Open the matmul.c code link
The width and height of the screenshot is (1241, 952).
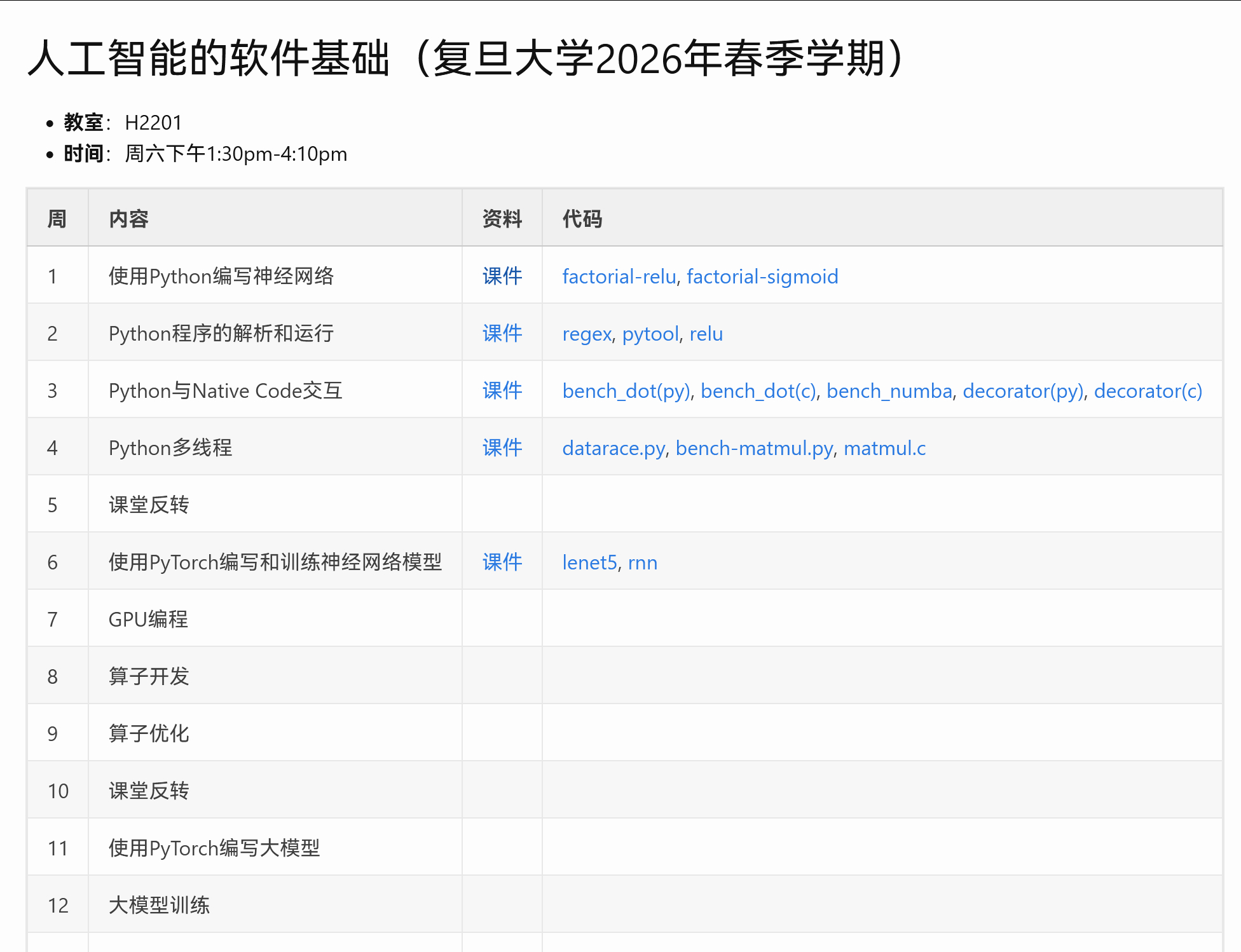(x=885, y=447)
